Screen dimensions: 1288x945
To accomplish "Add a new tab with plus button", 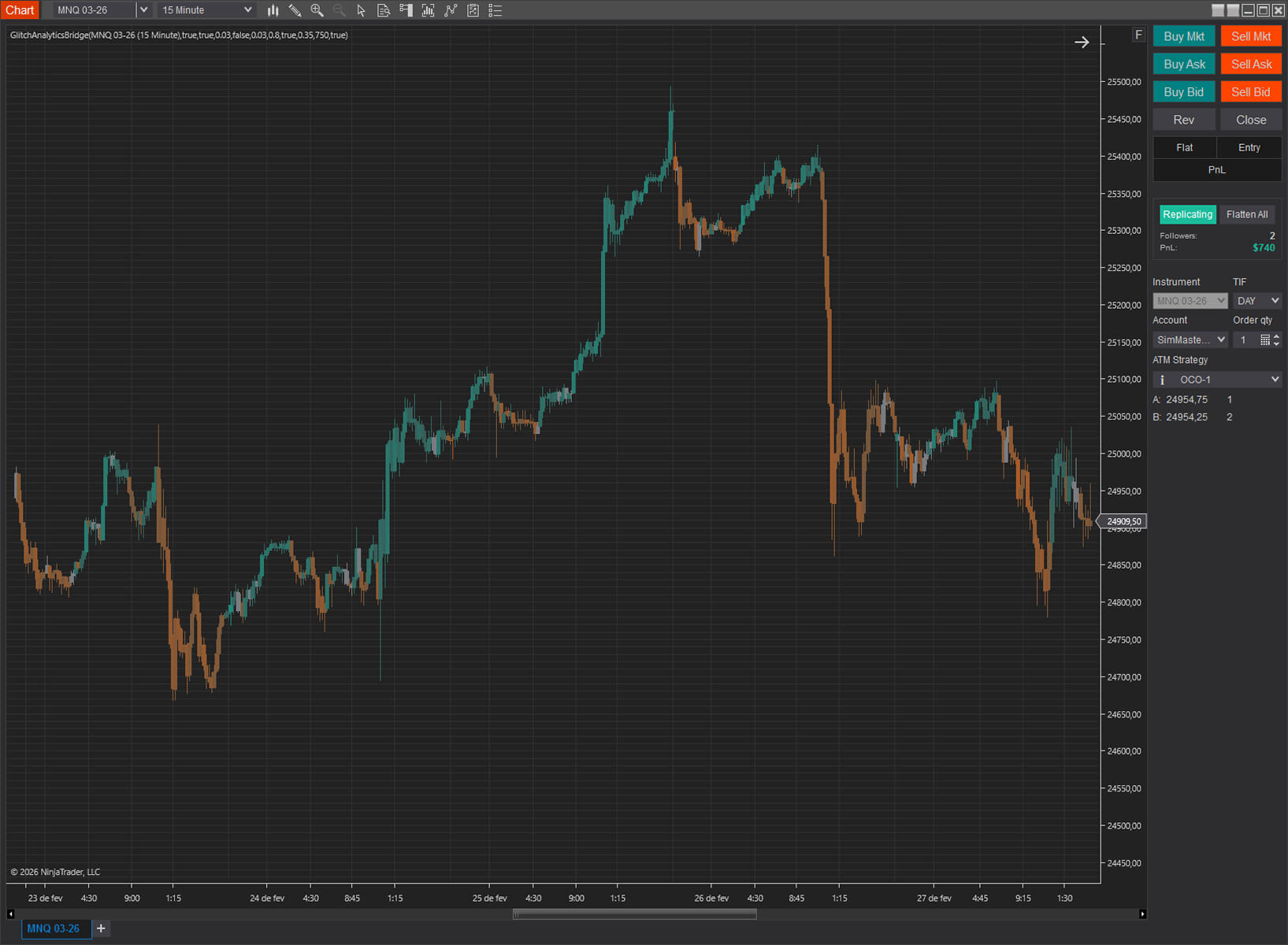I will [101, 928].
